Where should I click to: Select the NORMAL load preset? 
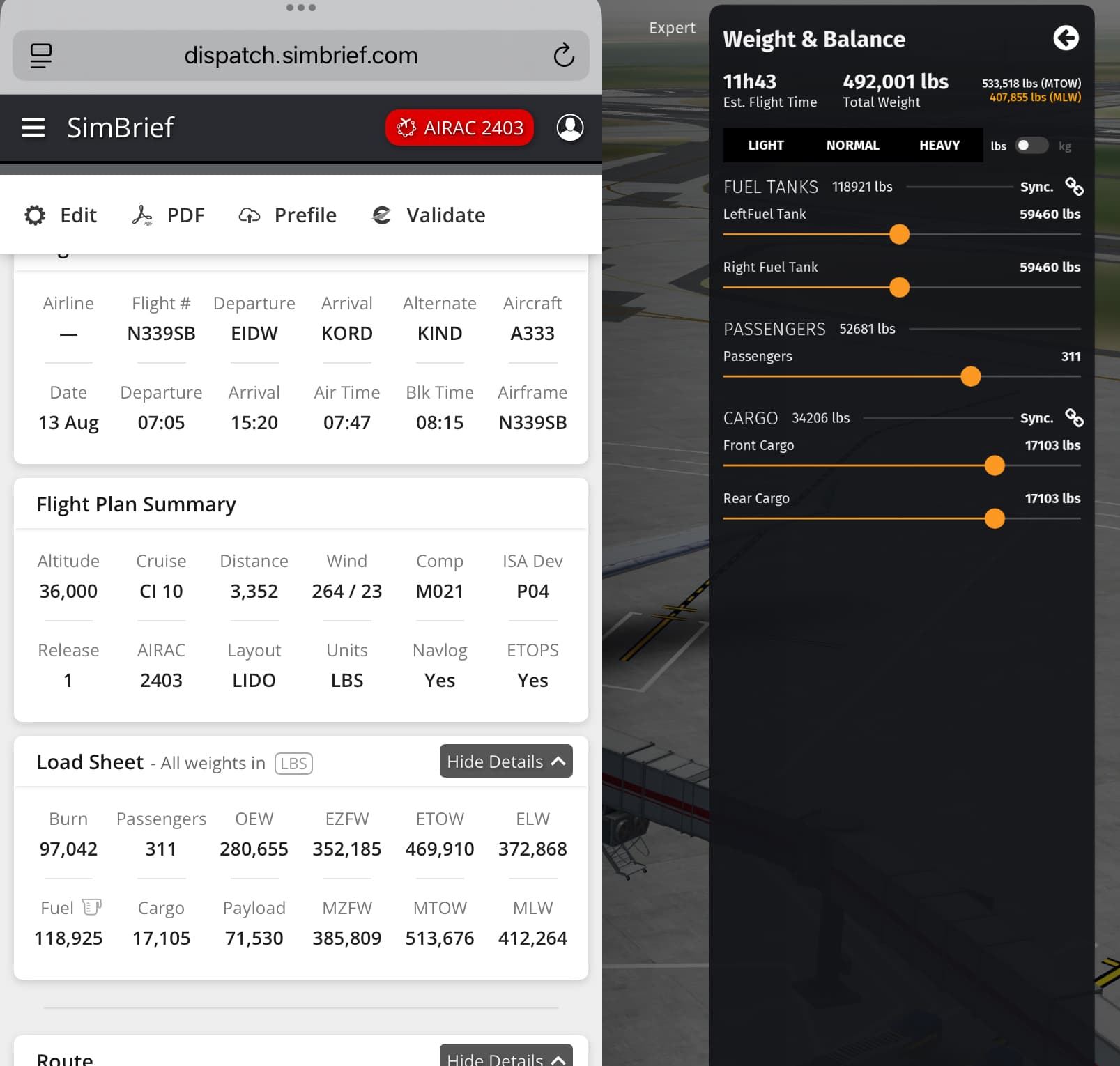tap(852, 146)
